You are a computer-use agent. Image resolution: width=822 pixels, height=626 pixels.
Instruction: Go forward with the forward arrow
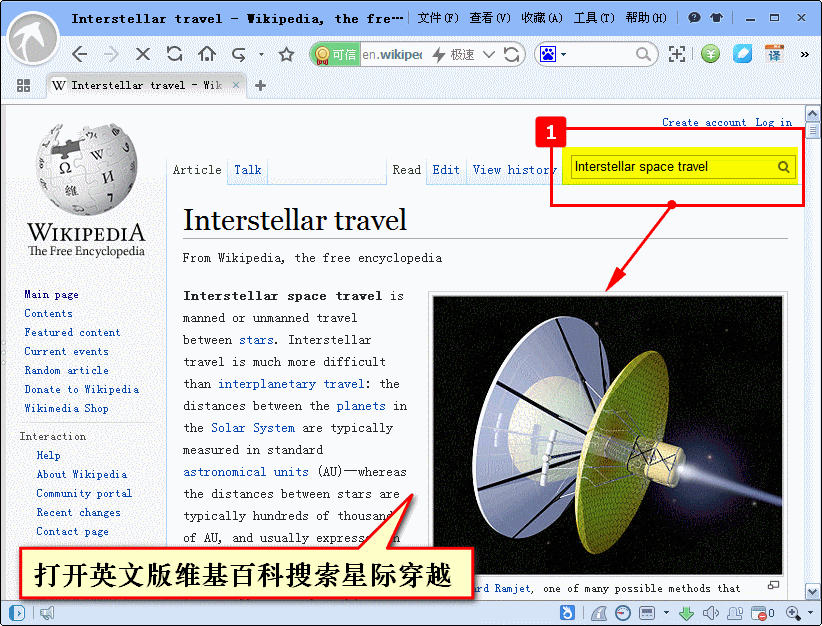(x=111, y=53)
